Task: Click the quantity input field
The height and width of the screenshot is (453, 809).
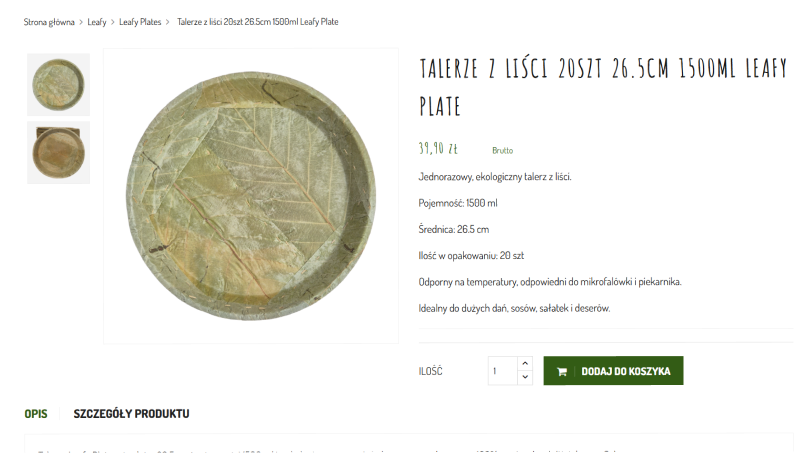Action: (503, 370)
